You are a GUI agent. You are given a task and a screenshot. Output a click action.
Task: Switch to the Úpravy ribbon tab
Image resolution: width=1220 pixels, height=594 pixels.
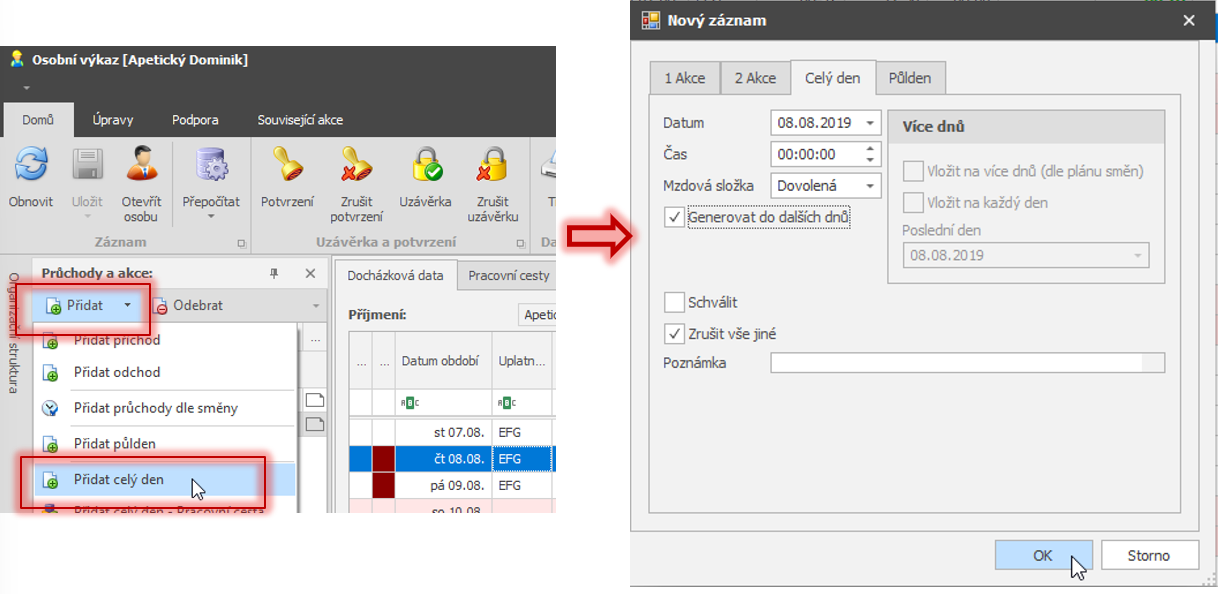coord(113,120)
